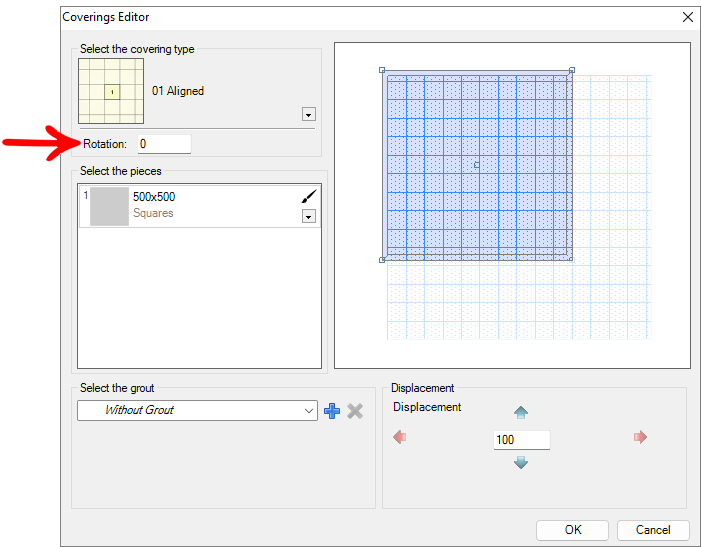
Task: Click the displacement down arrow
Action: click(x=521, y=463)
